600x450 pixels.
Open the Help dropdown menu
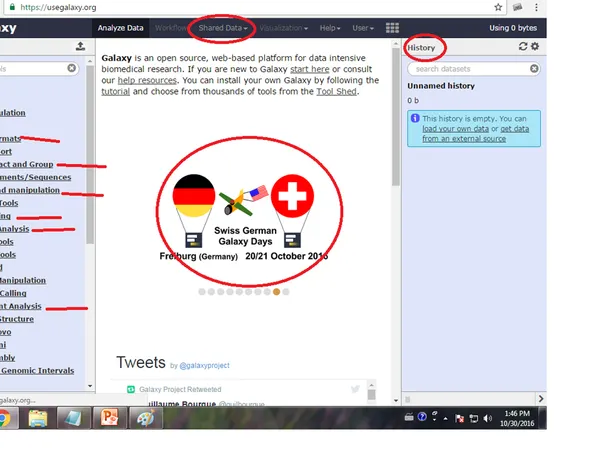tap(330, 28)
